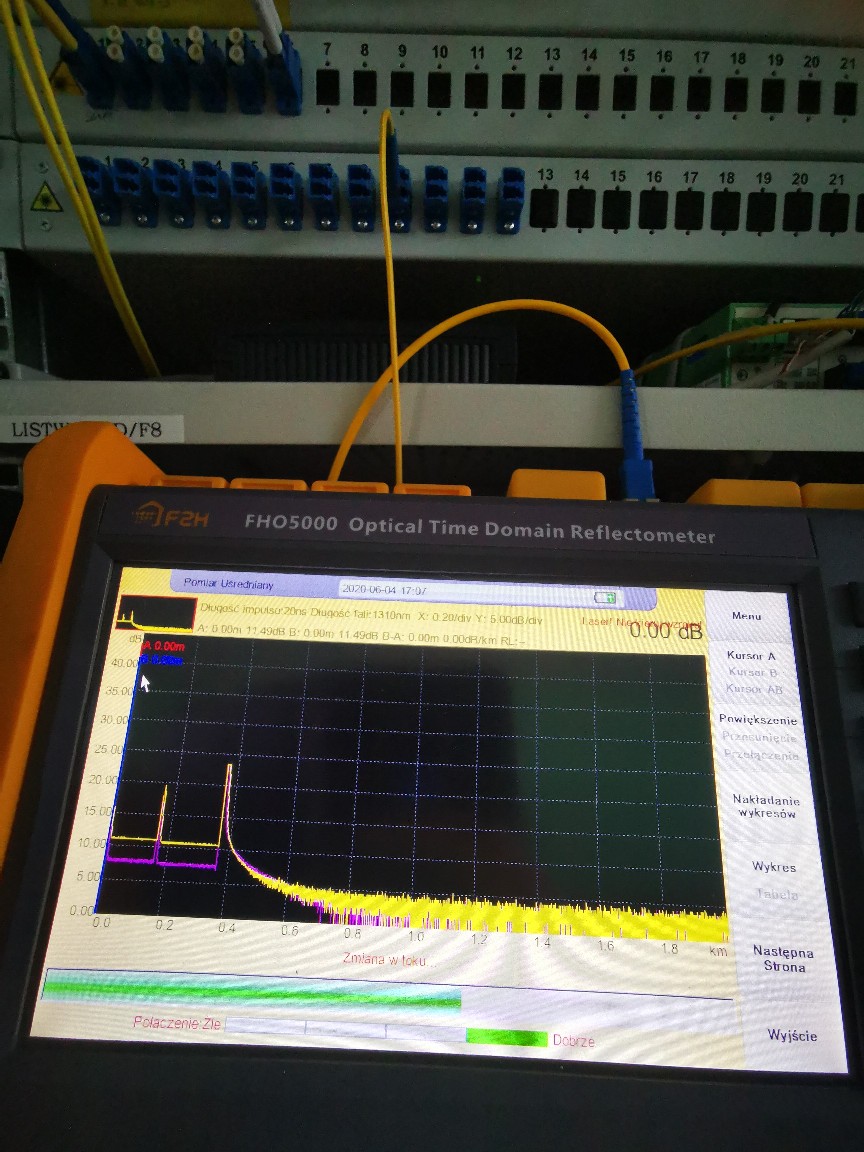Click the pulse width text 20ns
The width and height of the screenshot is (864, 1152).
pyautogui.click(x=295, y=610)
